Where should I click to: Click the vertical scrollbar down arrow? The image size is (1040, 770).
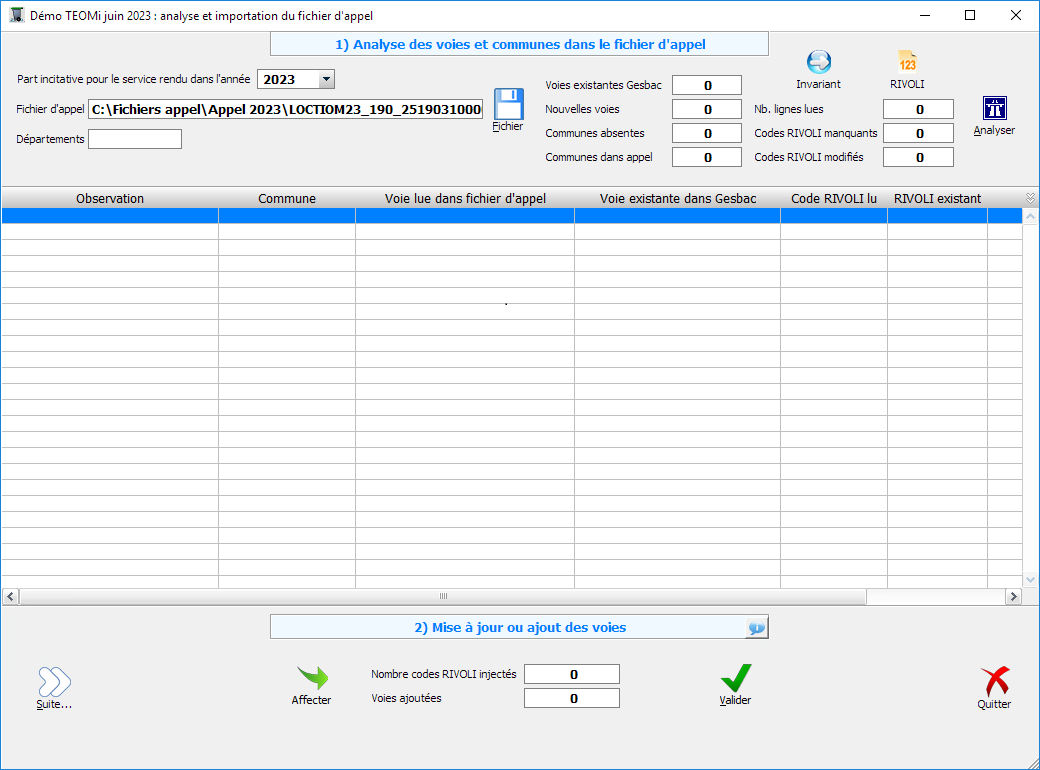[1031, 579]
